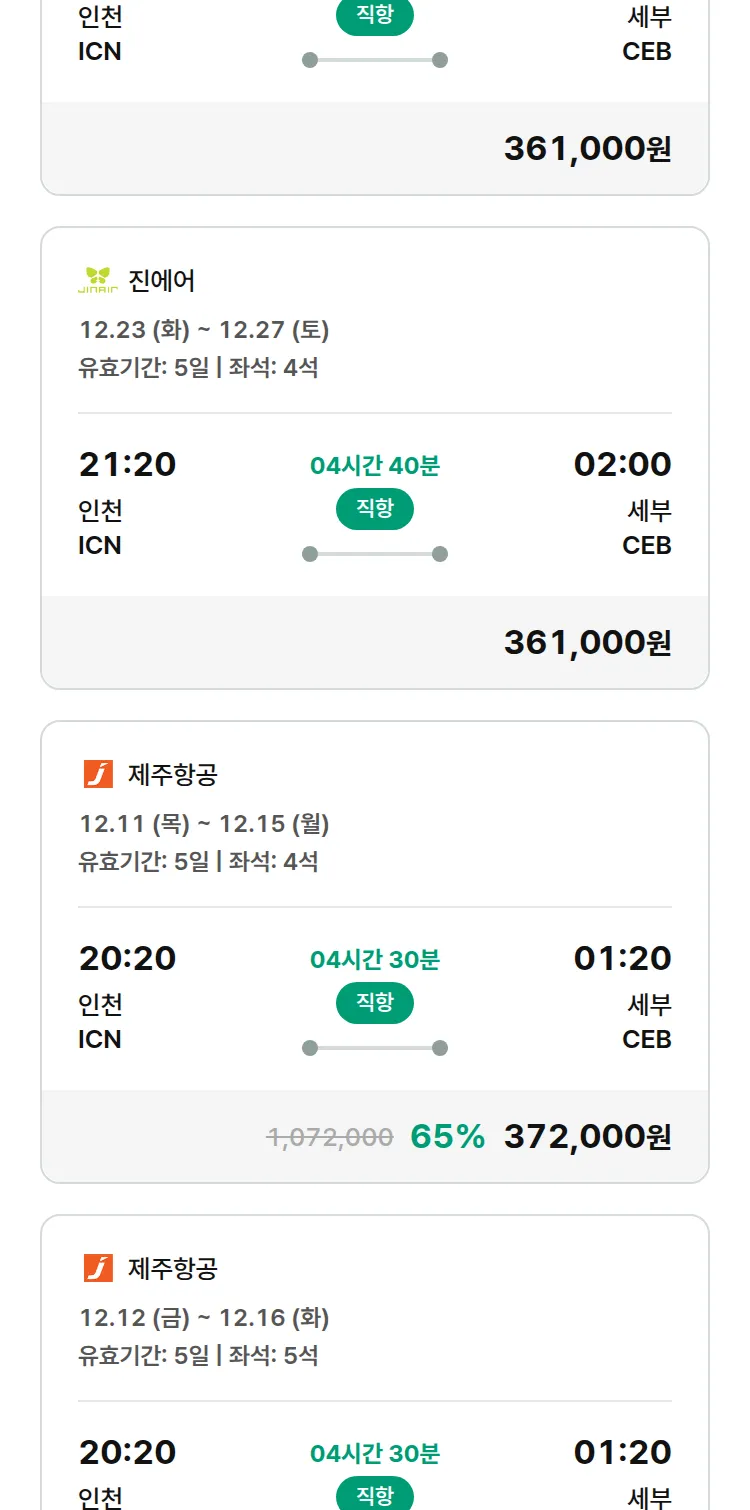The height and width of the screenshot is (1510, 750).
Task: Tap the 직항 badge above the first 361,000원 price
Action: tap(375, 17)
